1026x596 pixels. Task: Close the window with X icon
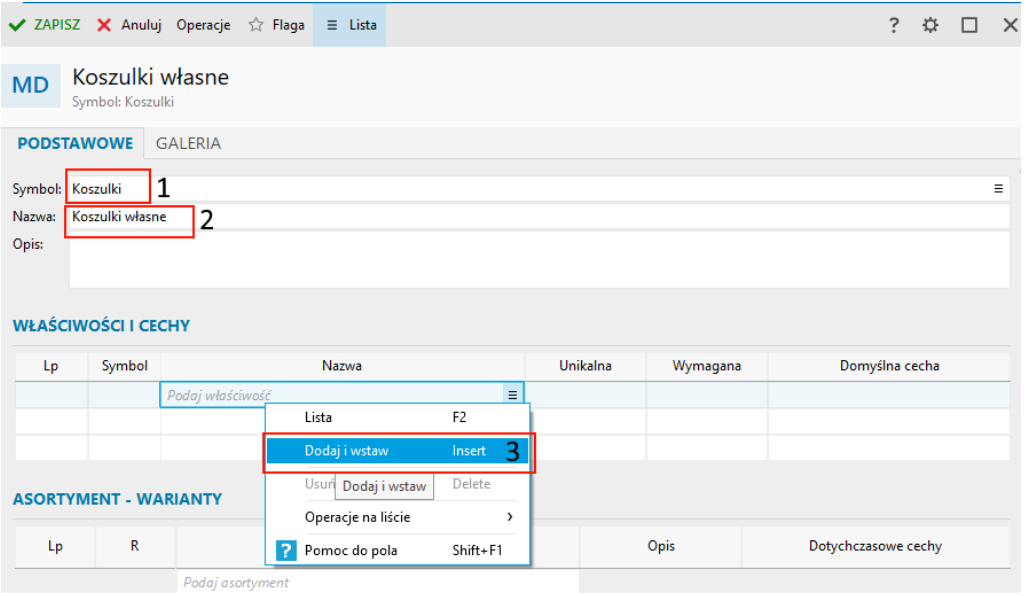coord(1010,25)
